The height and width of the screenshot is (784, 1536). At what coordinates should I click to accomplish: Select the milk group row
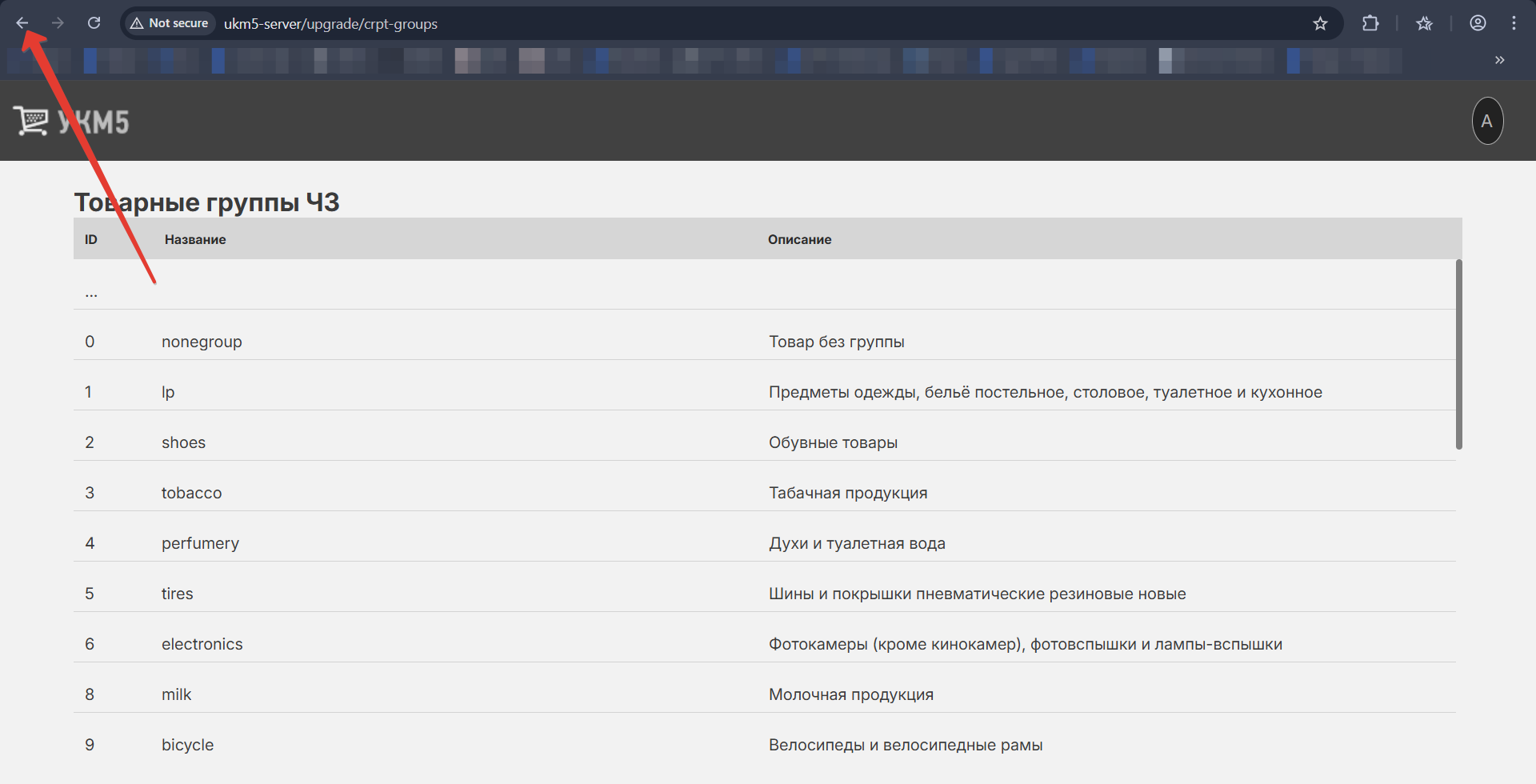176,694
